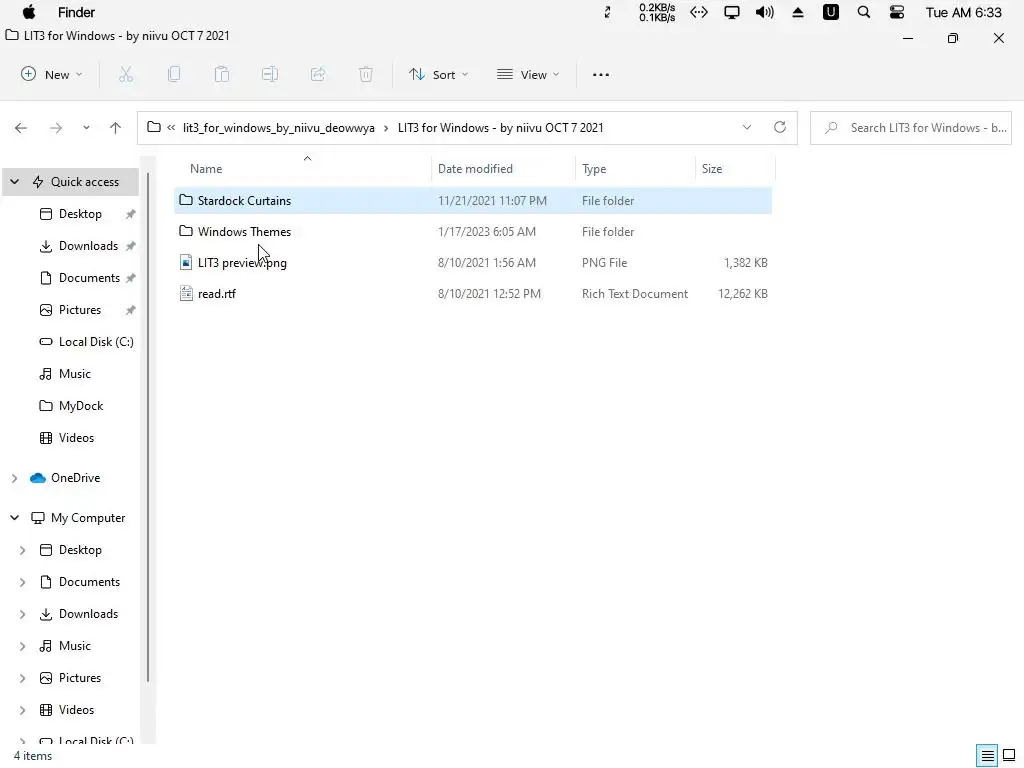The width and height of the screenshot is (1024, 768).
Task: Go forward with the right arrow
Action: pos(56,128)
